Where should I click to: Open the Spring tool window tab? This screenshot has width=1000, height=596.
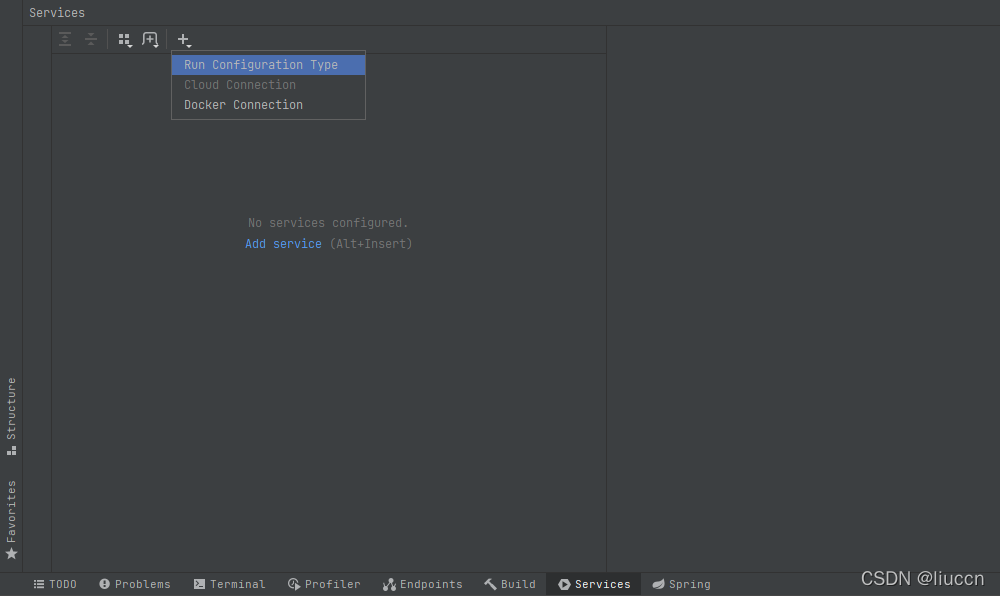pyautogui.click(x=681, y=585)
